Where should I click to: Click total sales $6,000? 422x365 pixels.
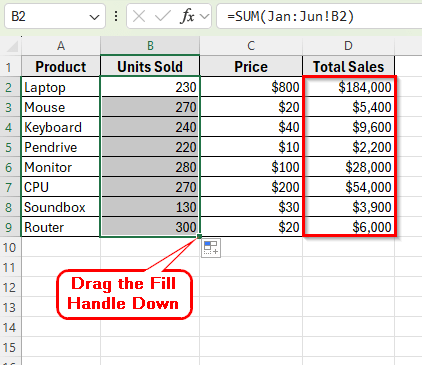(x=349, y=227)
